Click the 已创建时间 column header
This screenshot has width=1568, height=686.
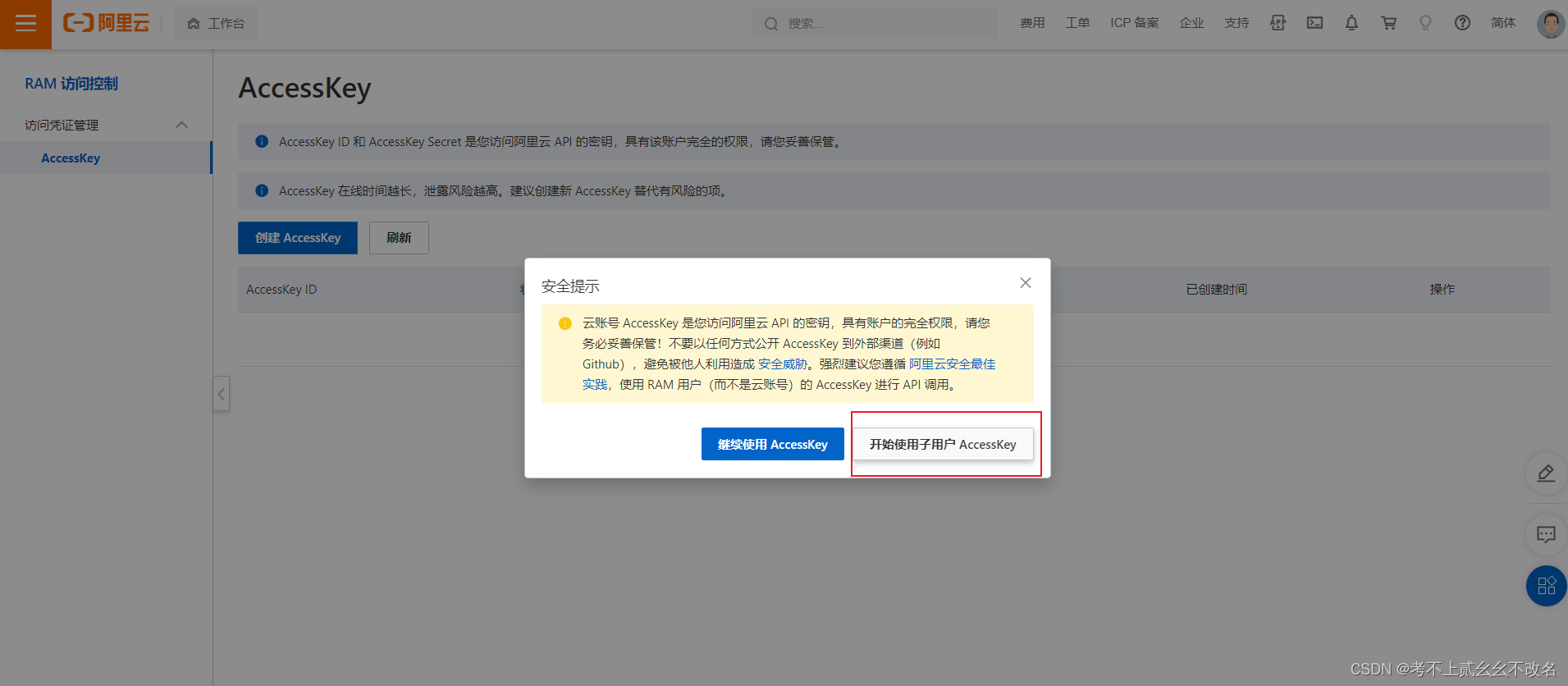point(1217,290)
